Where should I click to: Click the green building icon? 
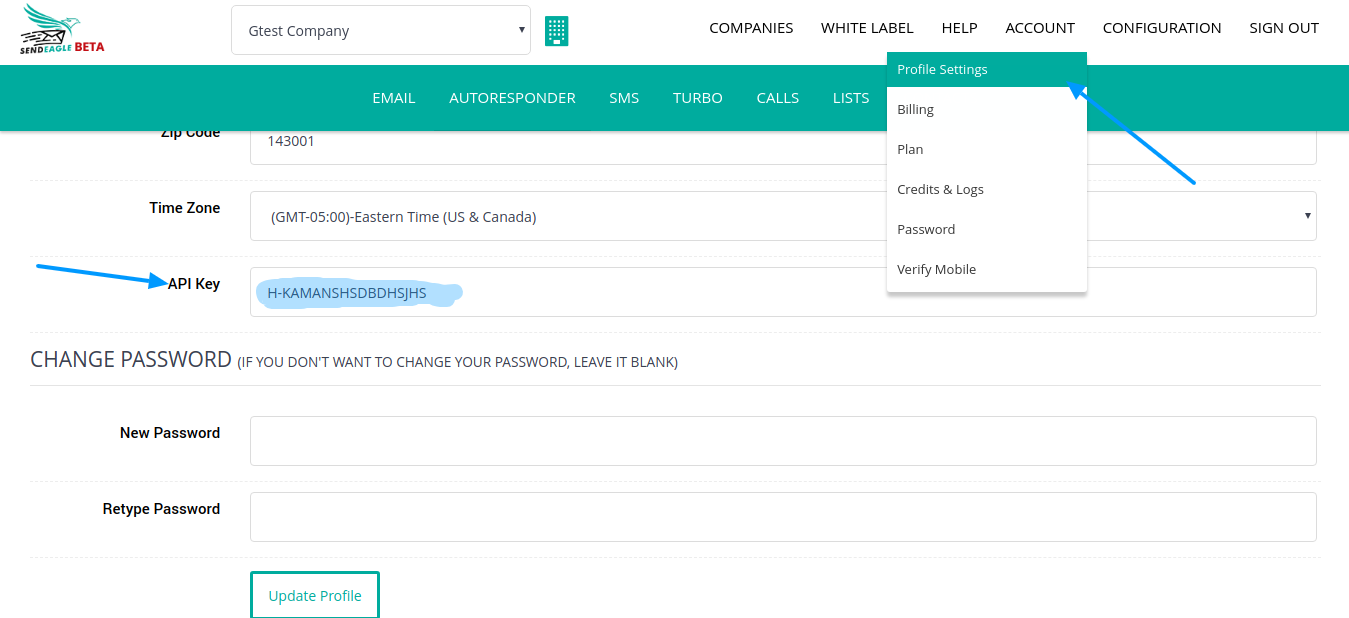point(556,31)
